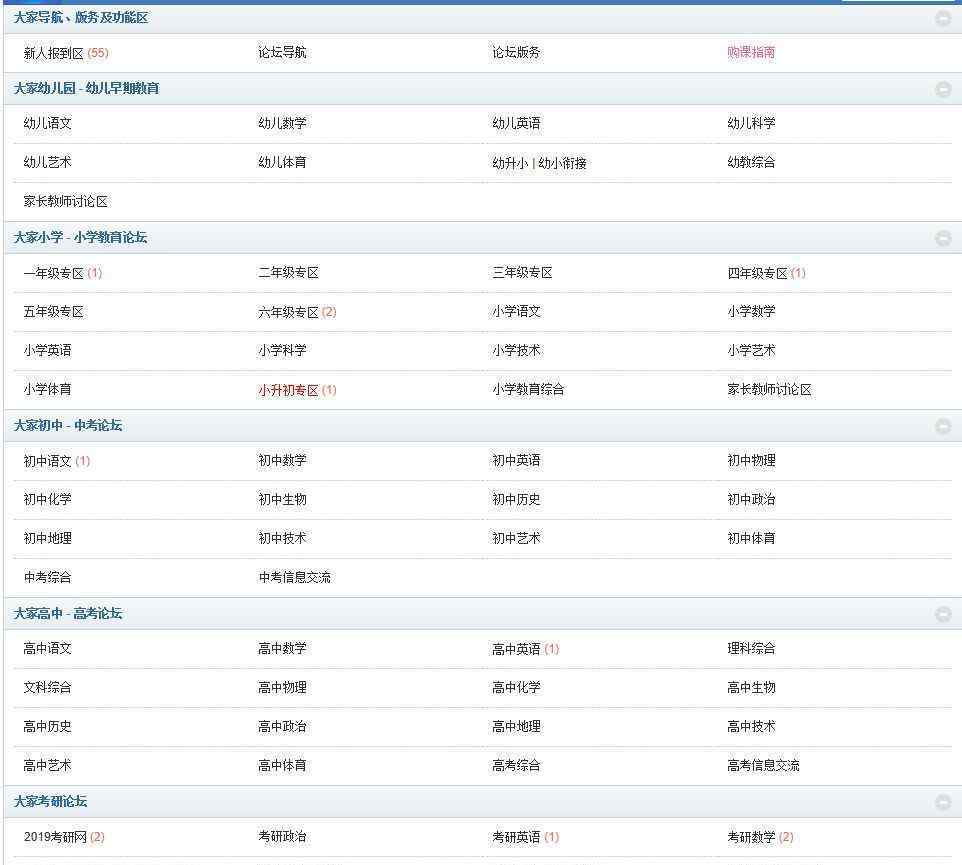Open the 购课指南 link
The image size is (962, 865).
click(x=750, y=53)
